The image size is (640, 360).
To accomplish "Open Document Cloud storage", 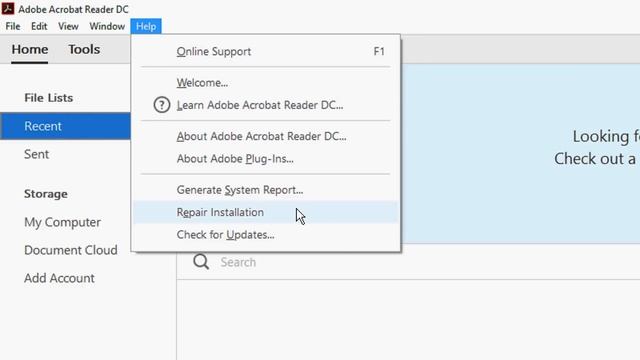I will coord(71,250).
